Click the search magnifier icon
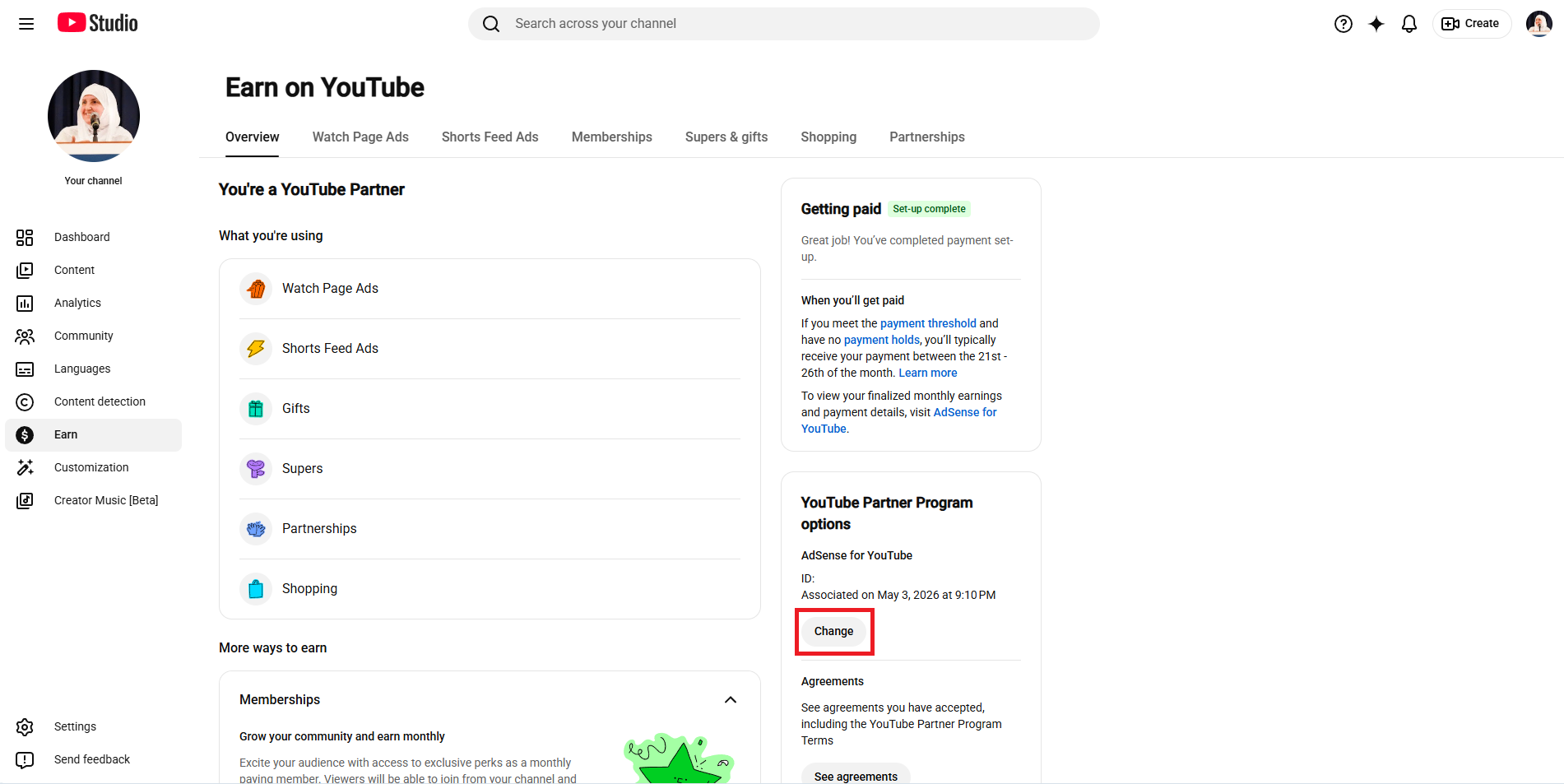 pos(491,24)
